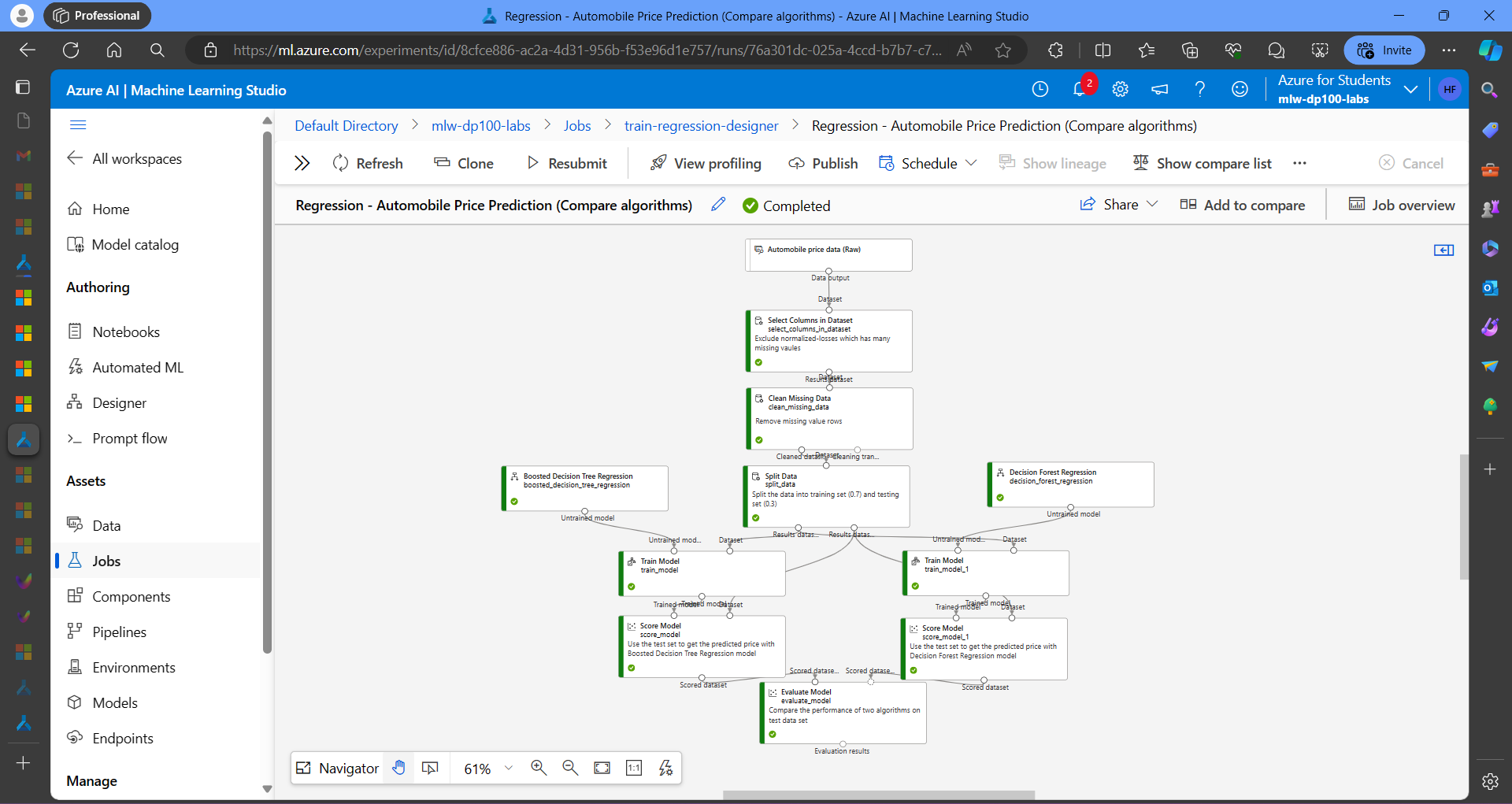Open View profiling

pos(706,163)
